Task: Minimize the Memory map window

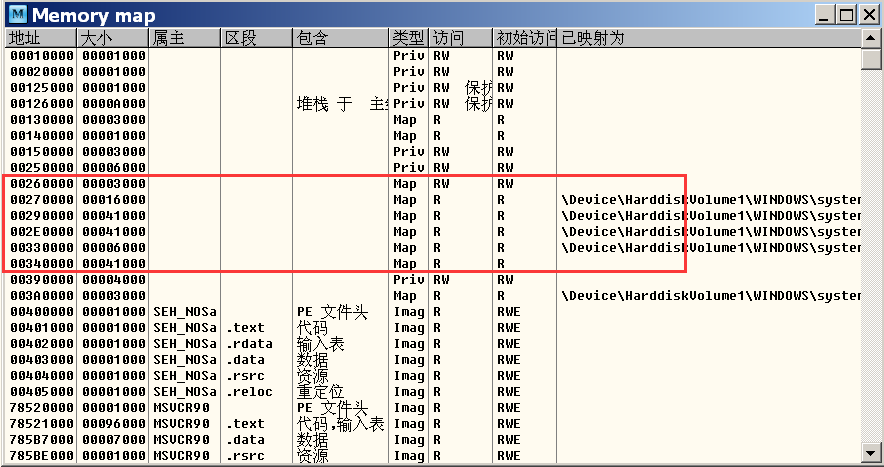Action: click(825, 15)
